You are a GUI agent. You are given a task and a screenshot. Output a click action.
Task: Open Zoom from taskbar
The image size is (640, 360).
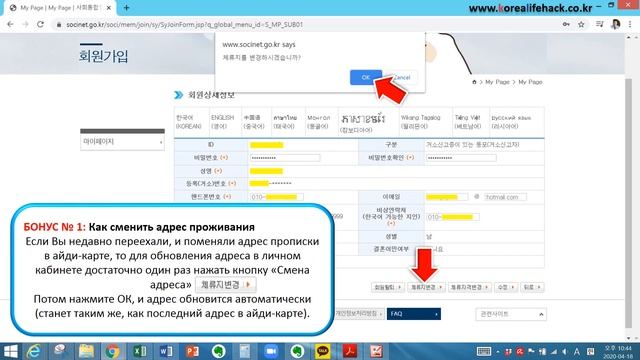pyautogui.click(x=271, y=351)
